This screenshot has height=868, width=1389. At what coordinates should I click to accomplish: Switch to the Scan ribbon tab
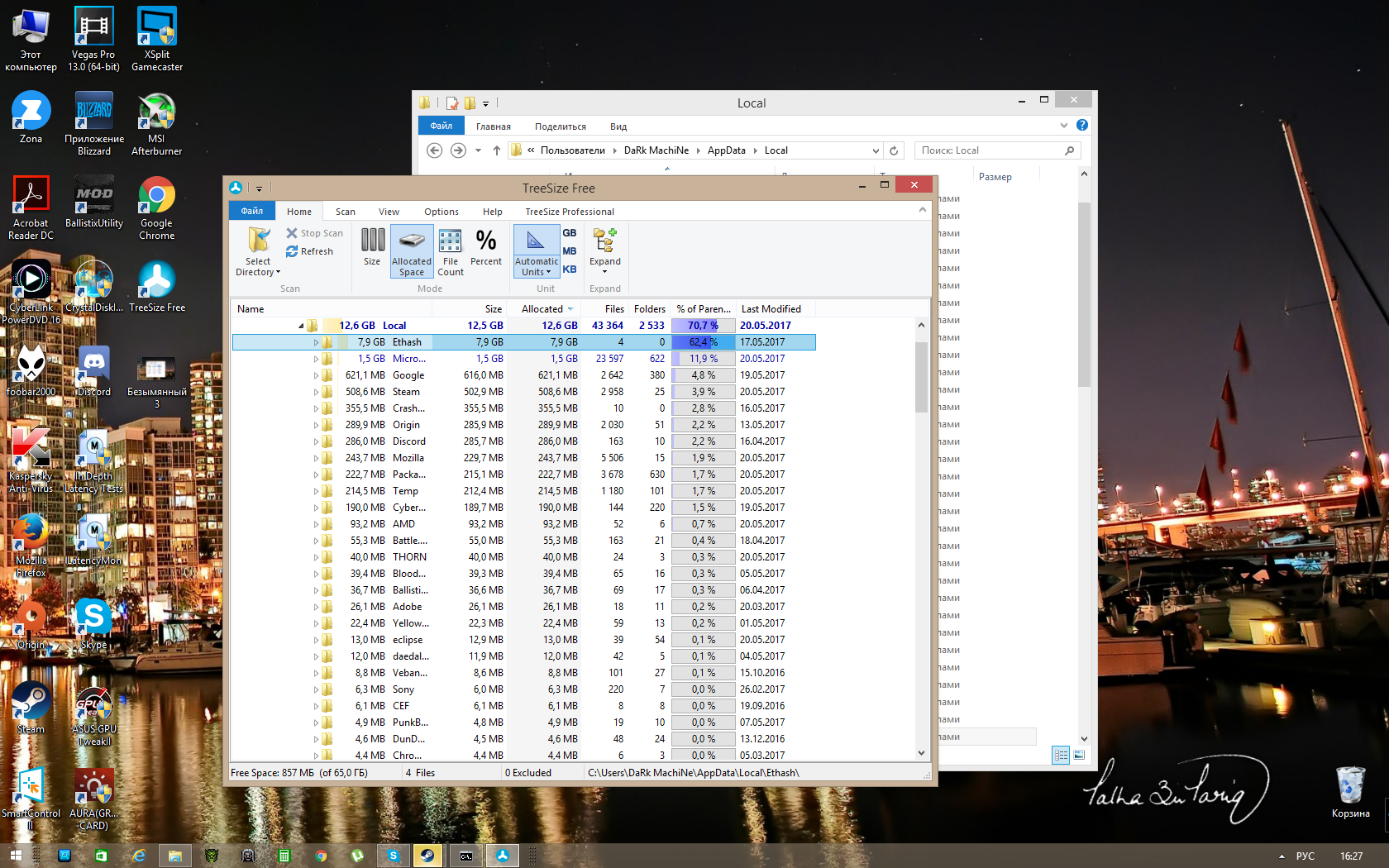coord(346,212)
